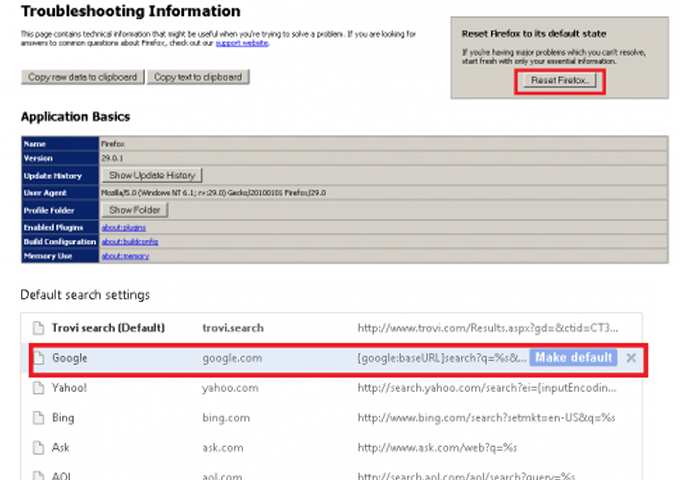Click bing.com keyword text
Screen dimensions: 680x480
click(226, 418)
